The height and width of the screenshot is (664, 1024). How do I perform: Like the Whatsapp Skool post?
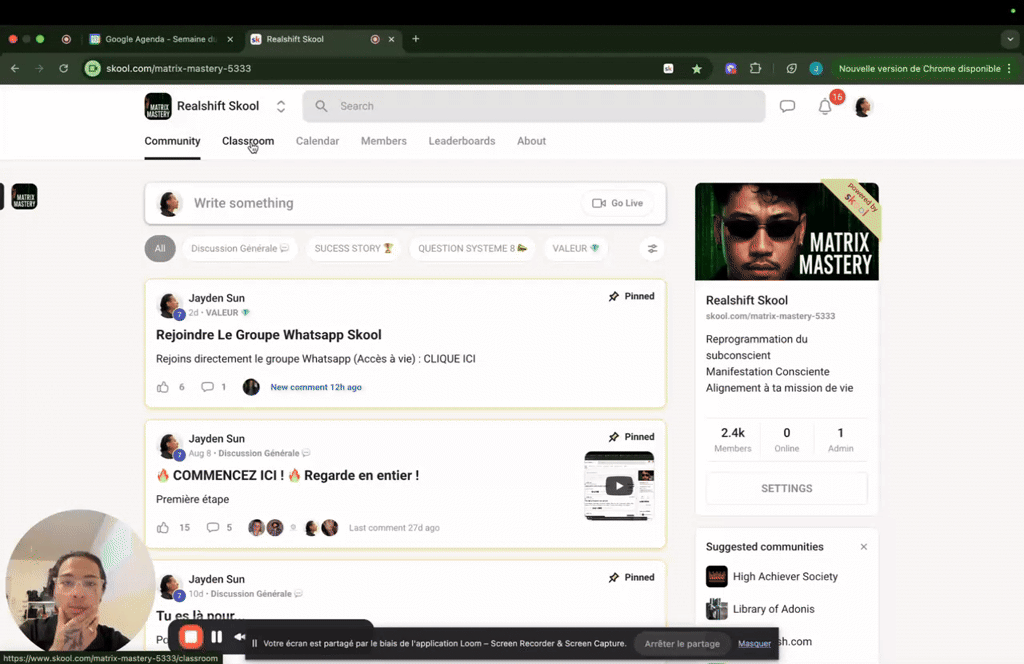[x=163, y=387]
